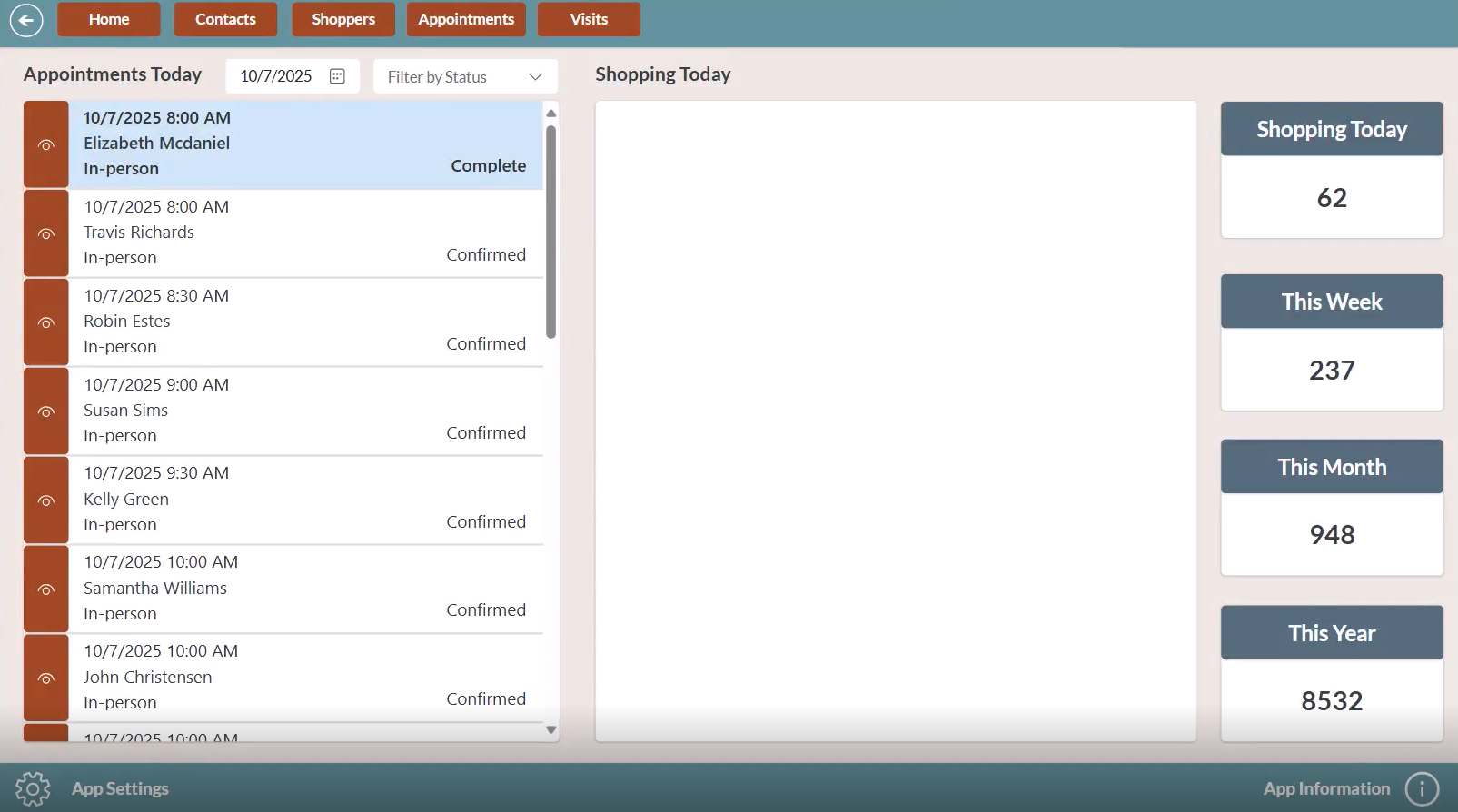Click the 10/7/2025 8:30 AM time text

(156, 295)
